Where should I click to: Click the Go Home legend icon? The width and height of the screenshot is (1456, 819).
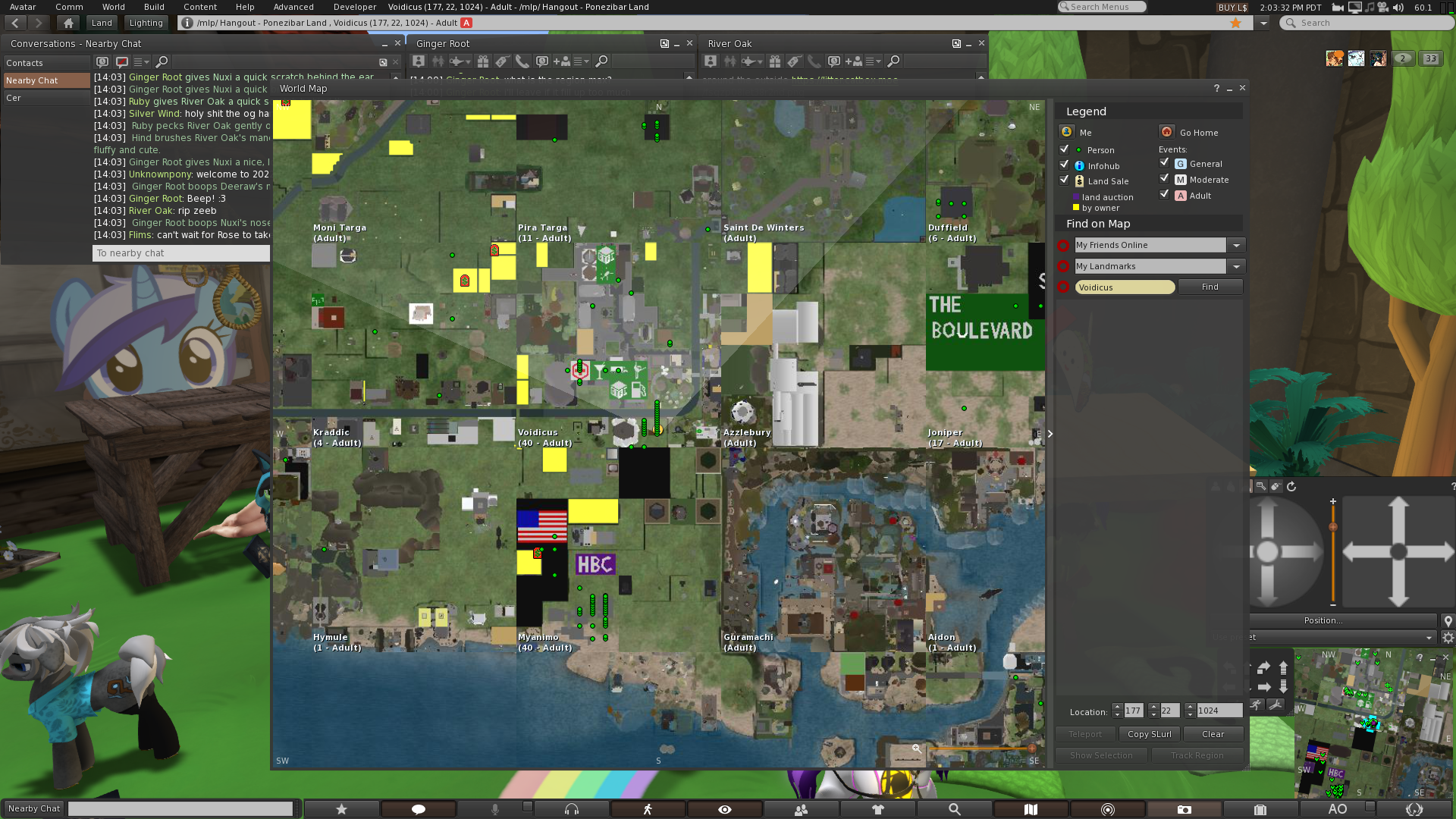click(1167, 132)
